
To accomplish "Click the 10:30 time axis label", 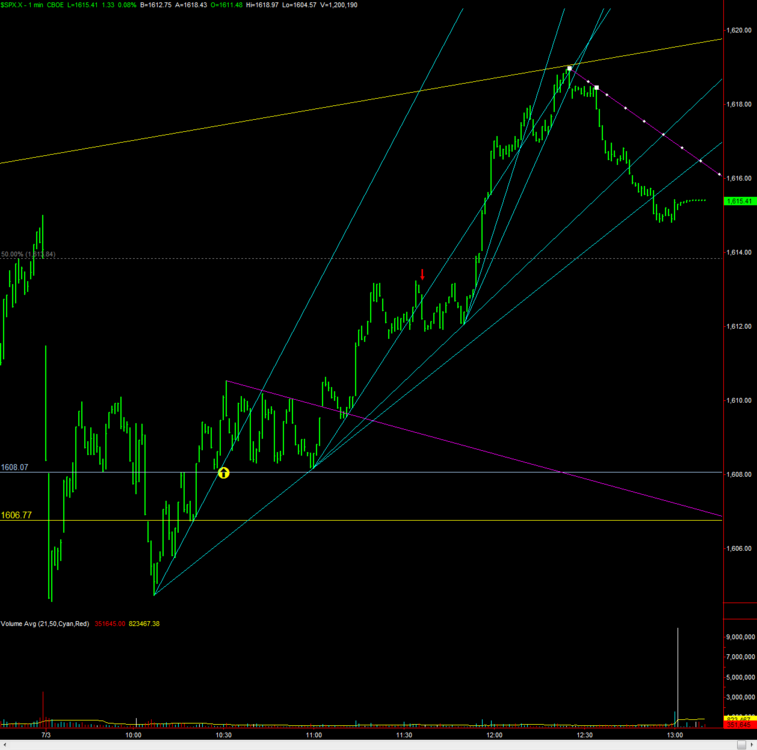I will [x=224, y=735].
